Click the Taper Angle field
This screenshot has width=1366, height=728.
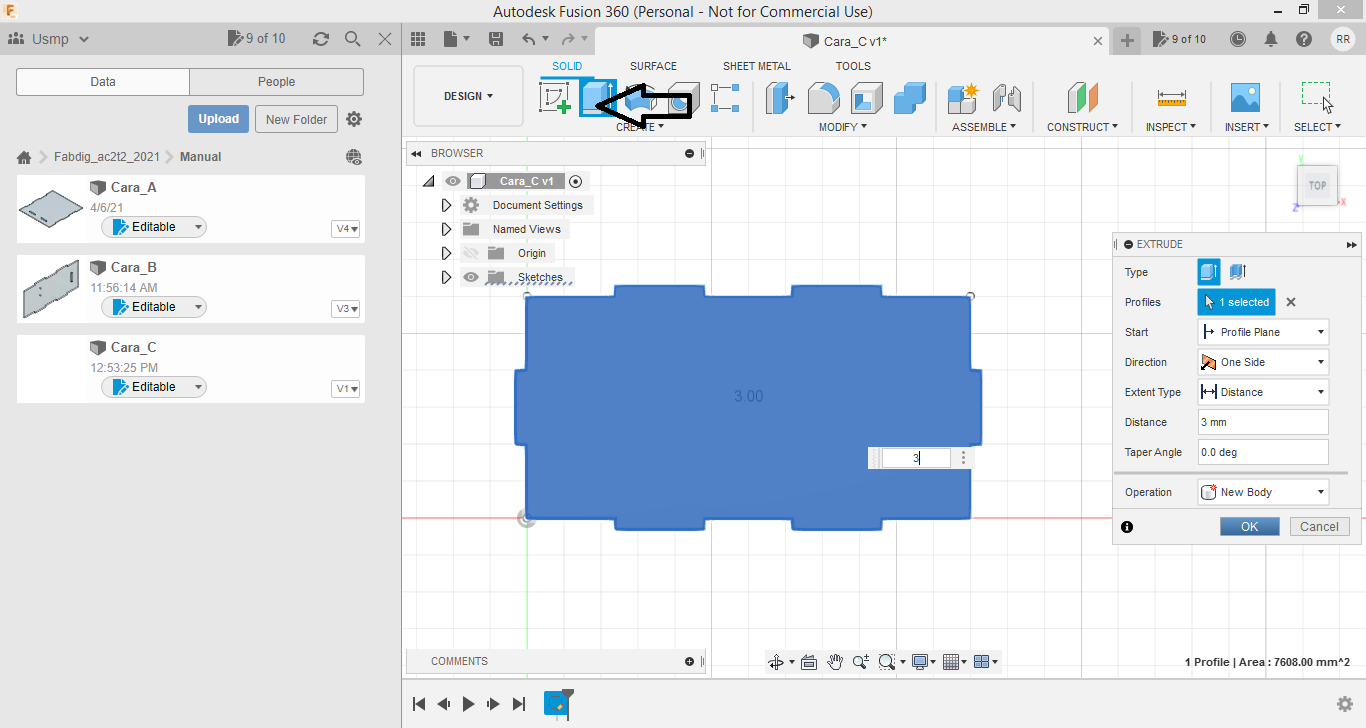click(x=1263, y=452)
